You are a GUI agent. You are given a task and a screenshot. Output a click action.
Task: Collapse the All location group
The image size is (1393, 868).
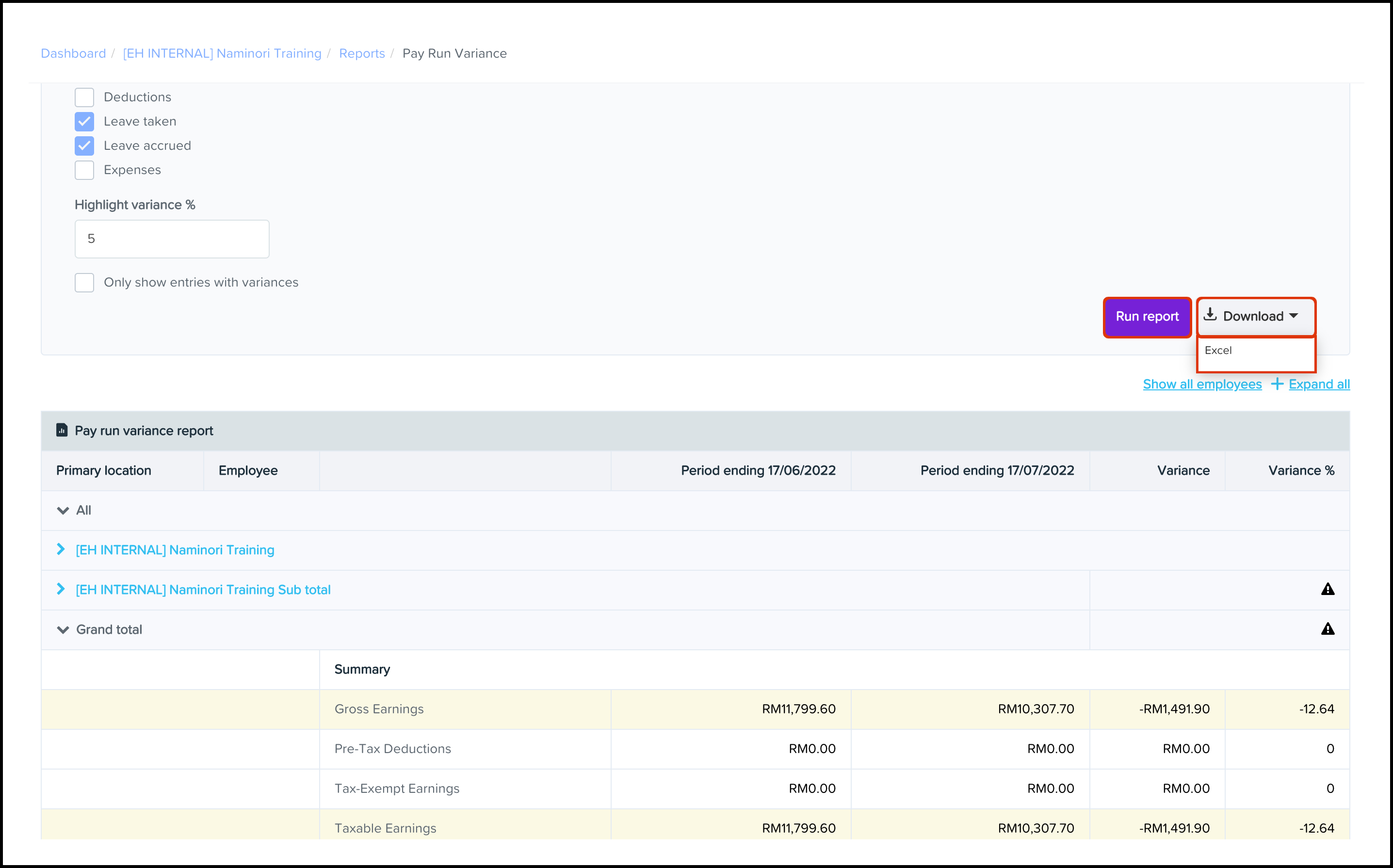(63, 510)
